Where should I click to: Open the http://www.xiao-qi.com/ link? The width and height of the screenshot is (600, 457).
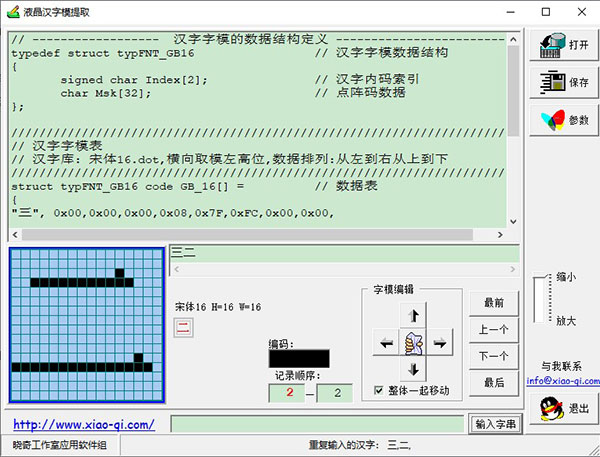(x=84, y=425)
